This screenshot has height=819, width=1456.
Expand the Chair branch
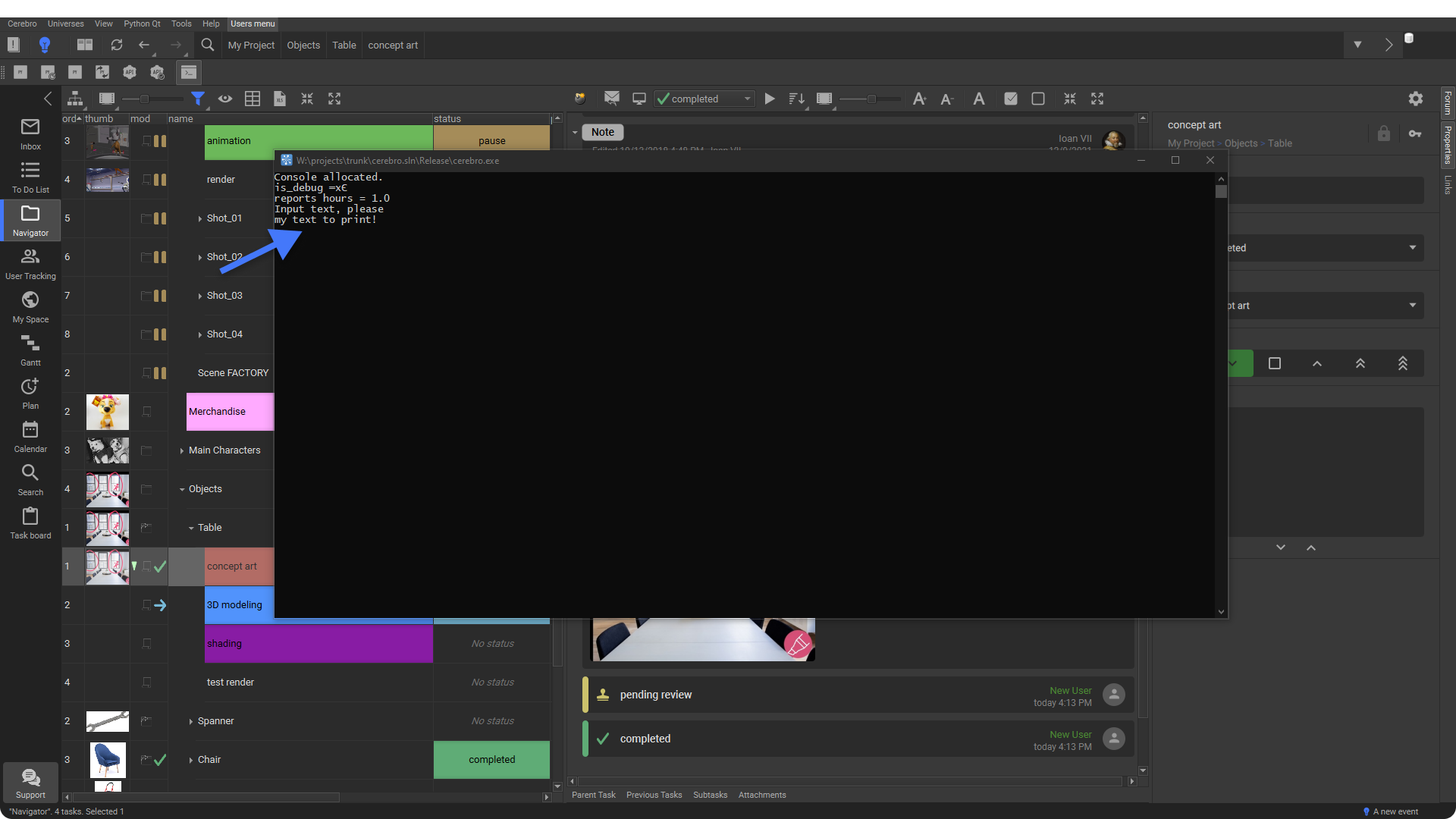click(x=191, y=760)
